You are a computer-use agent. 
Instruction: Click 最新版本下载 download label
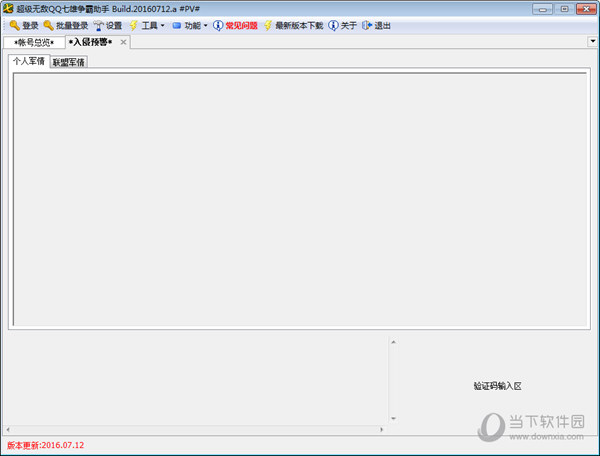(299, 26)
